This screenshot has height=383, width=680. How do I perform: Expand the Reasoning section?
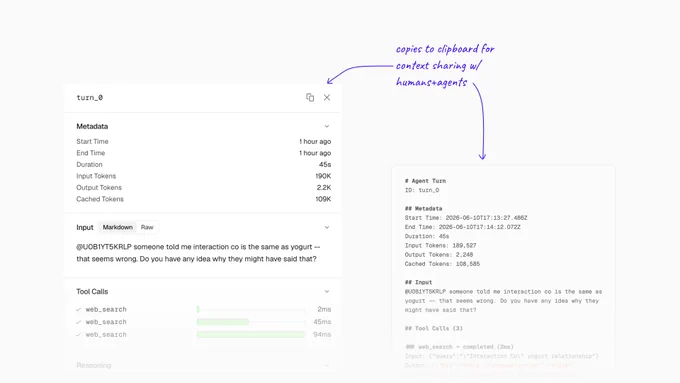pos(327,365)
